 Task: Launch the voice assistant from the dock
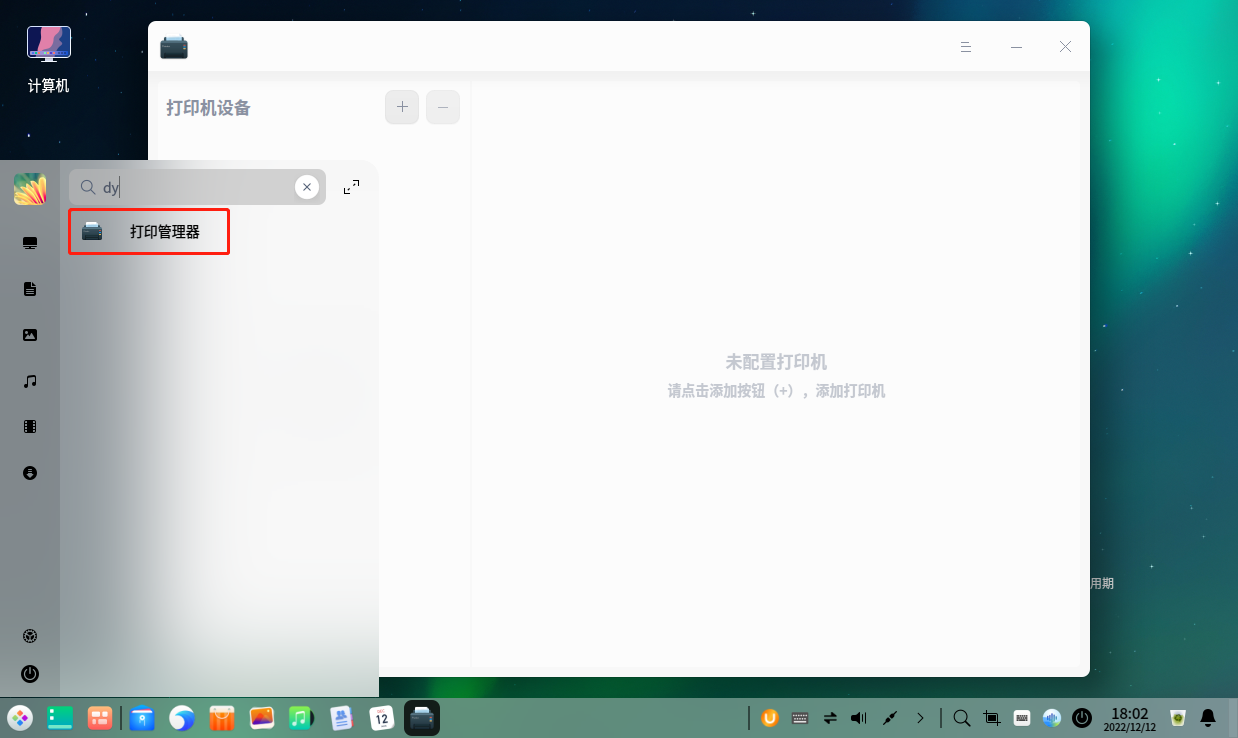[x=1051, y=717]
